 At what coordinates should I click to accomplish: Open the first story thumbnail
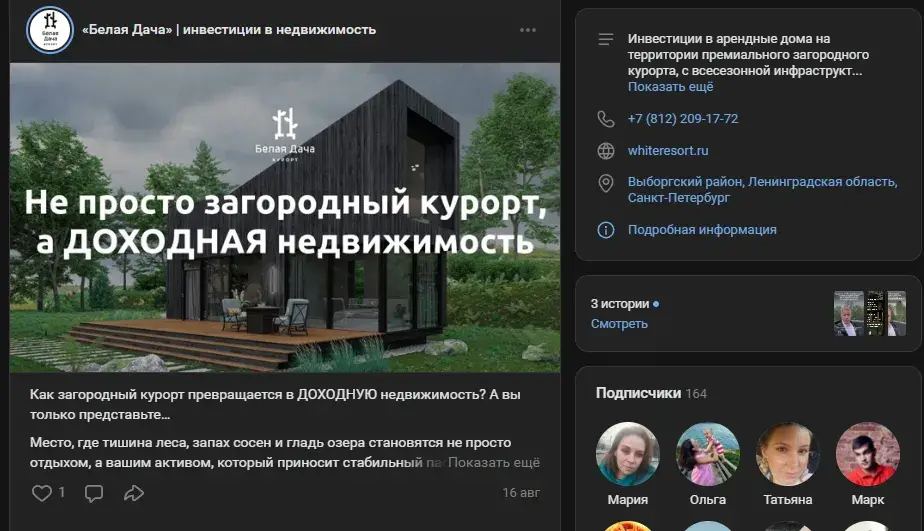point(848,314)
